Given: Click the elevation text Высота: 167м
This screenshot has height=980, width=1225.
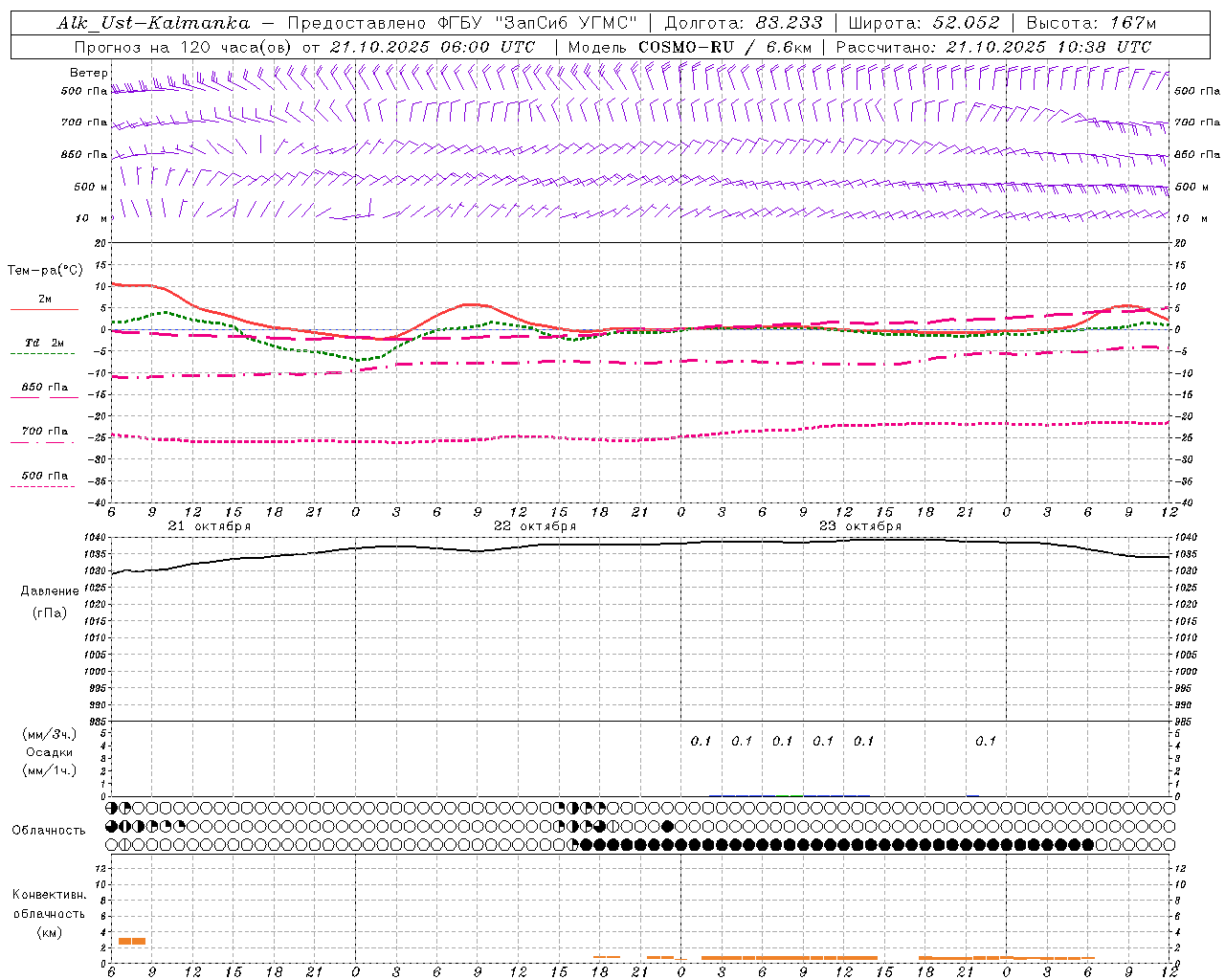Looking at the screenshot, I should click(x=1091, y=23).
